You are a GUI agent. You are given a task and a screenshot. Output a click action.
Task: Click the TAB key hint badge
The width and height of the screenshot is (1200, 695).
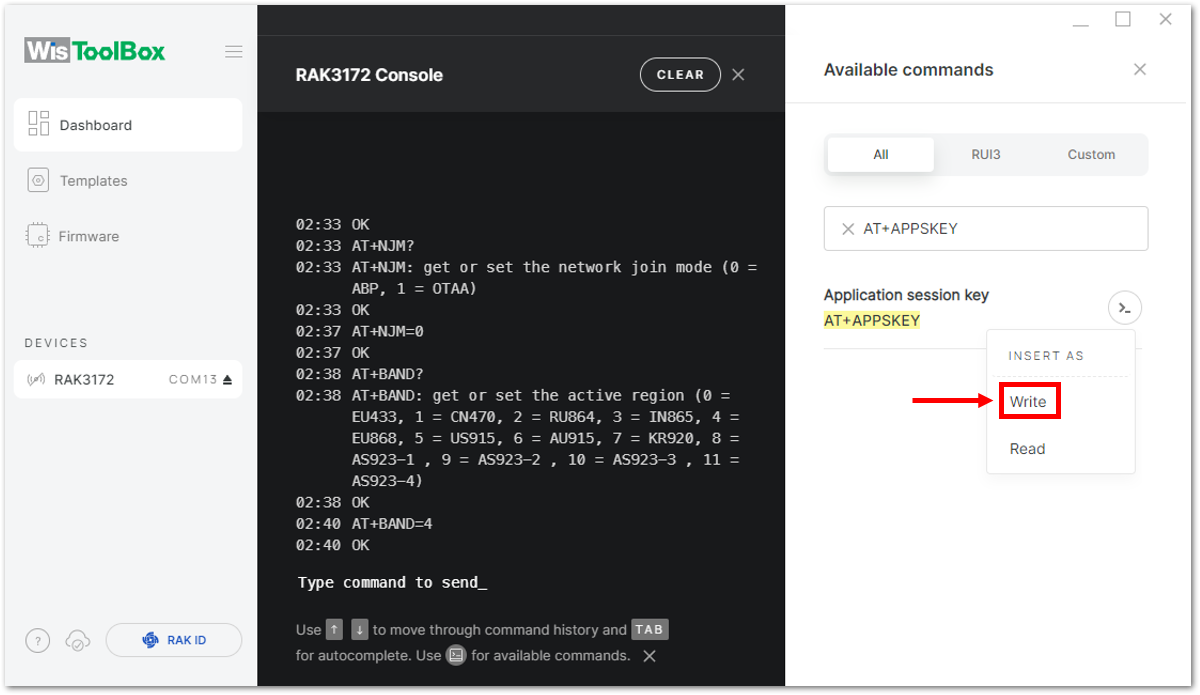pyautogui.click(x=649, y=630)
